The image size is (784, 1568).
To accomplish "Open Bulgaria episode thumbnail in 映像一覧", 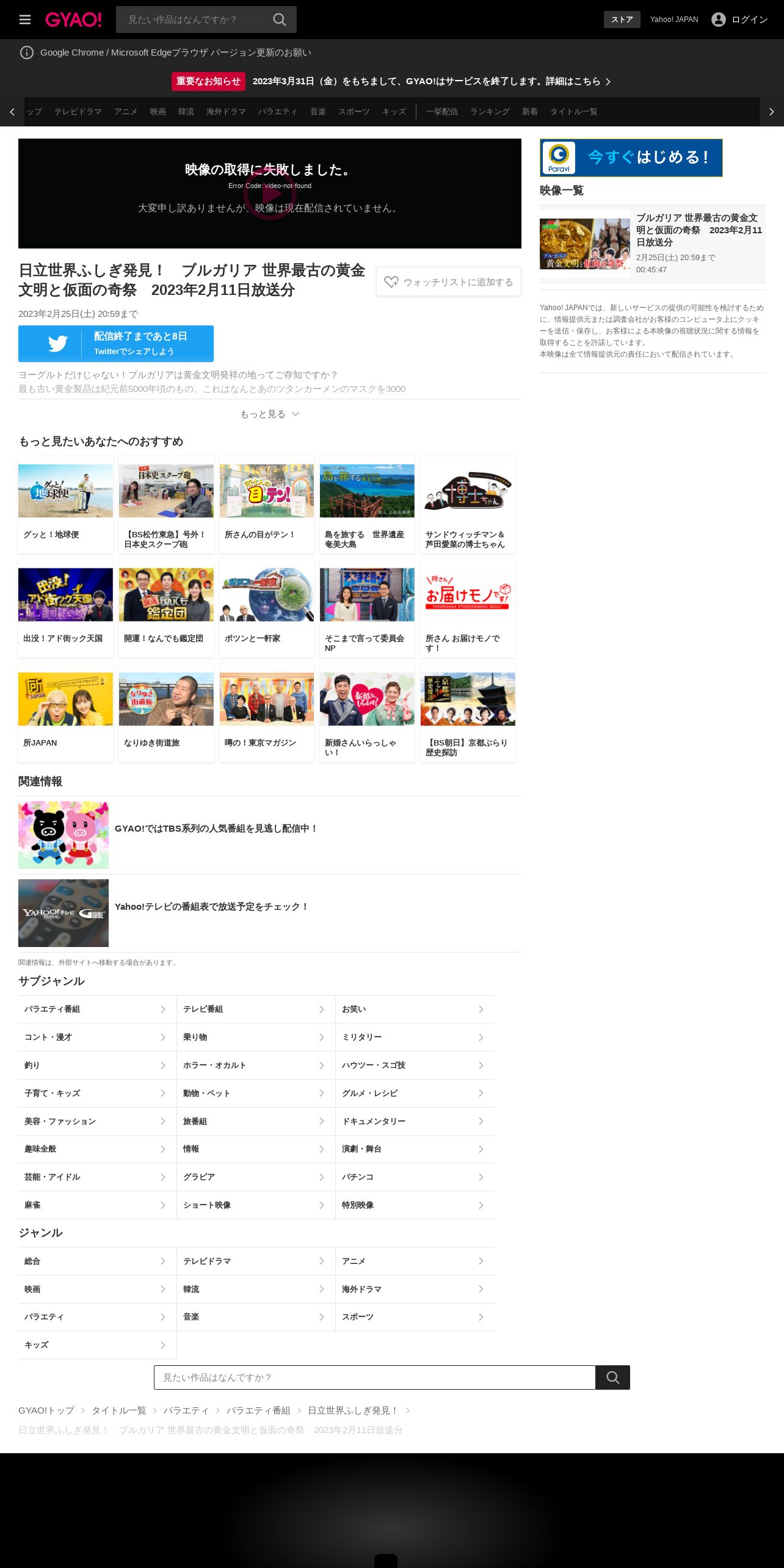I will 585,244.
